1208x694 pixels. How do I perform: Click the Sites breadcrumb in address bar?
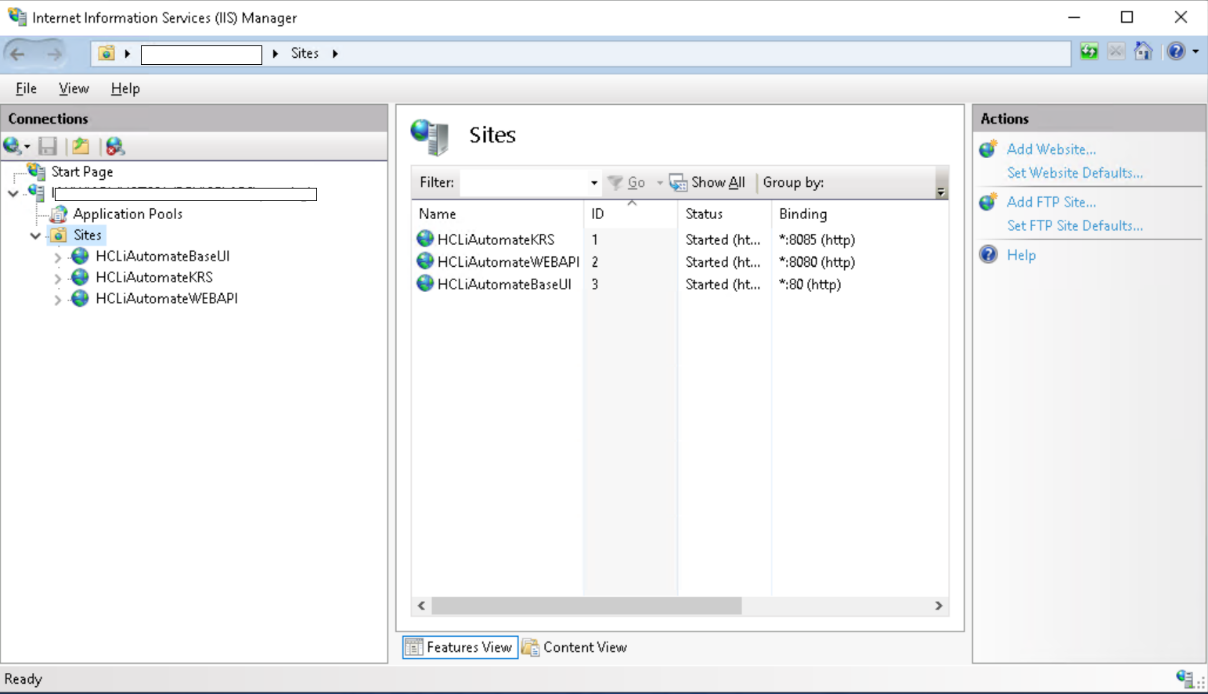tap(305, 53)
